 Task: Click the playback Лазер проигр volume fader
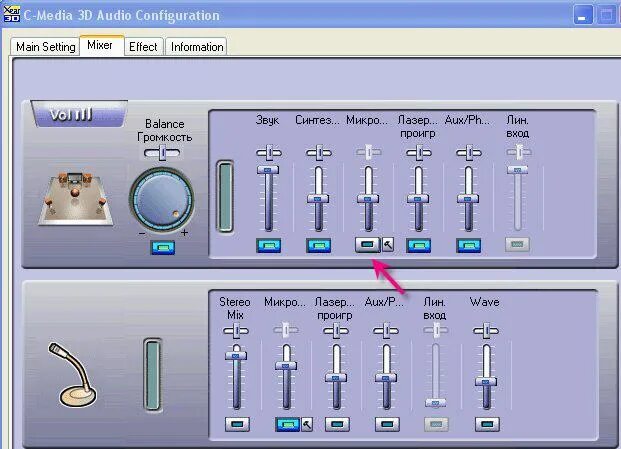[418, 199]
